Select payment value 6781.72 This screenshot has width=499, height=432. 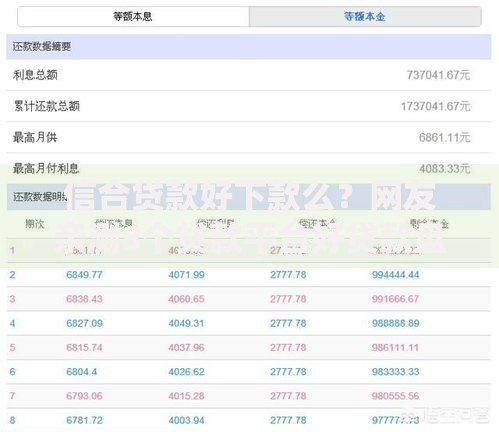pyautogui.click(x=84, y=420)
